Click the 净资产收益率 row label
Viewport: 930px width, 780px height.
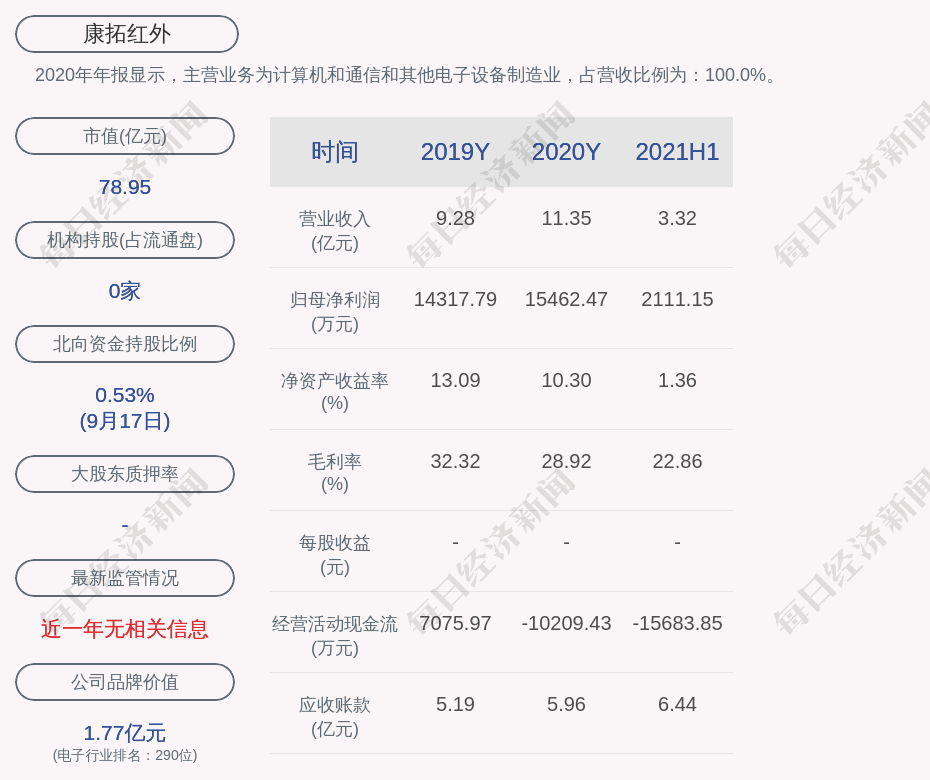[335, 392]
